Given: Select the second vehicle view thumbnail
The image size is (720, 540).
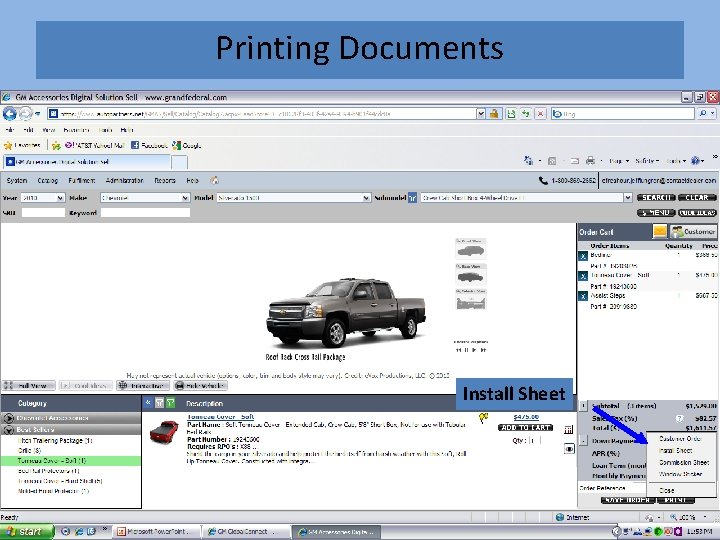Looking at the screenshot, I should [x=471, y=274].
